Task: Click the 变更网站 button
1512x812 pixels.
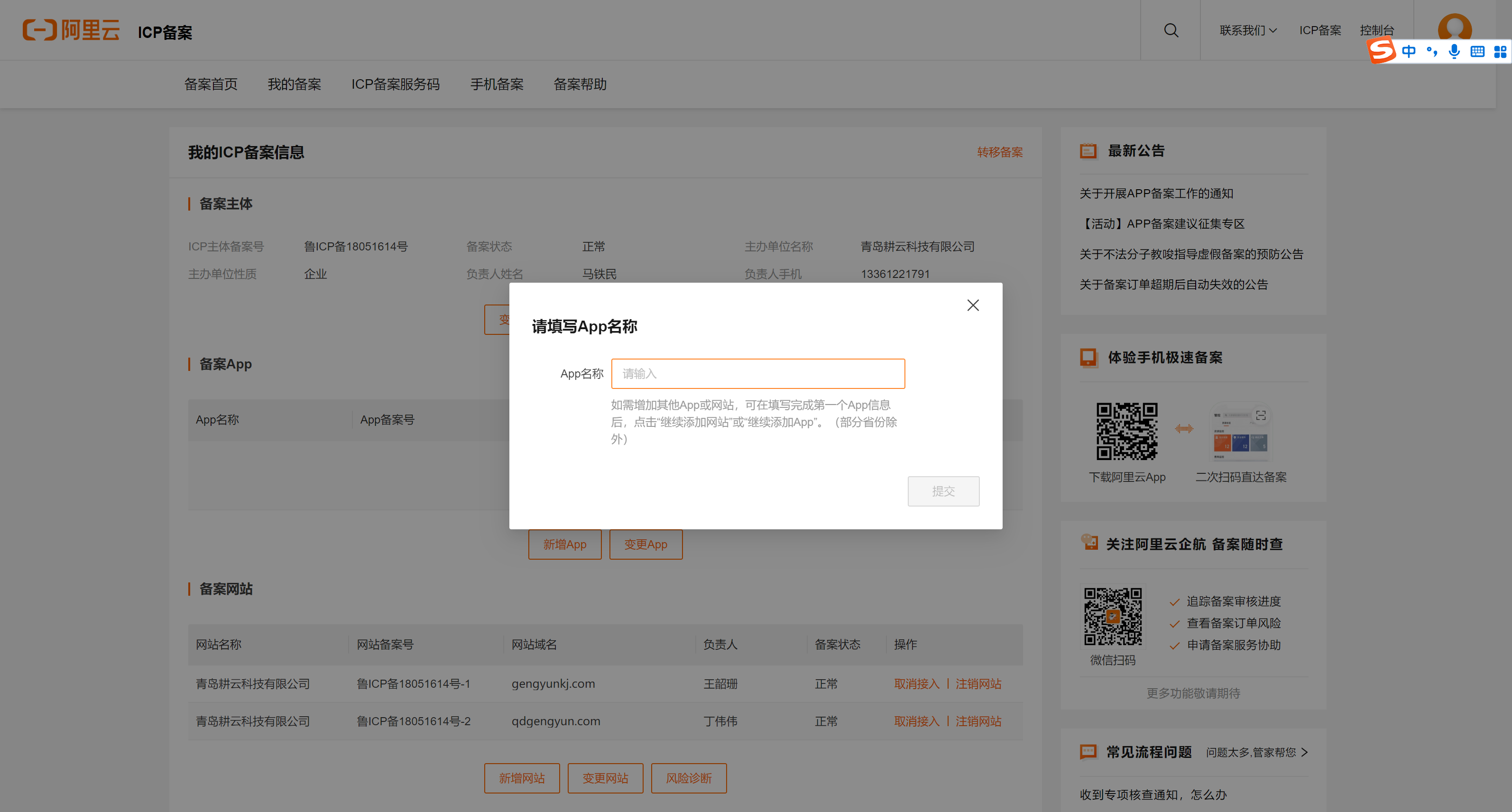Action: pos(605,778)
